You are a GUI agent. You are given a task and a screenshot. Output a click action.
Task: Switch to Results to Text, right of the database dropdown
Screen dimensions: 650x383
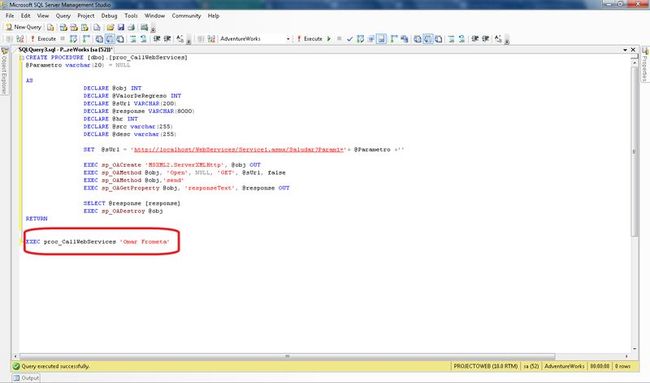417,39
